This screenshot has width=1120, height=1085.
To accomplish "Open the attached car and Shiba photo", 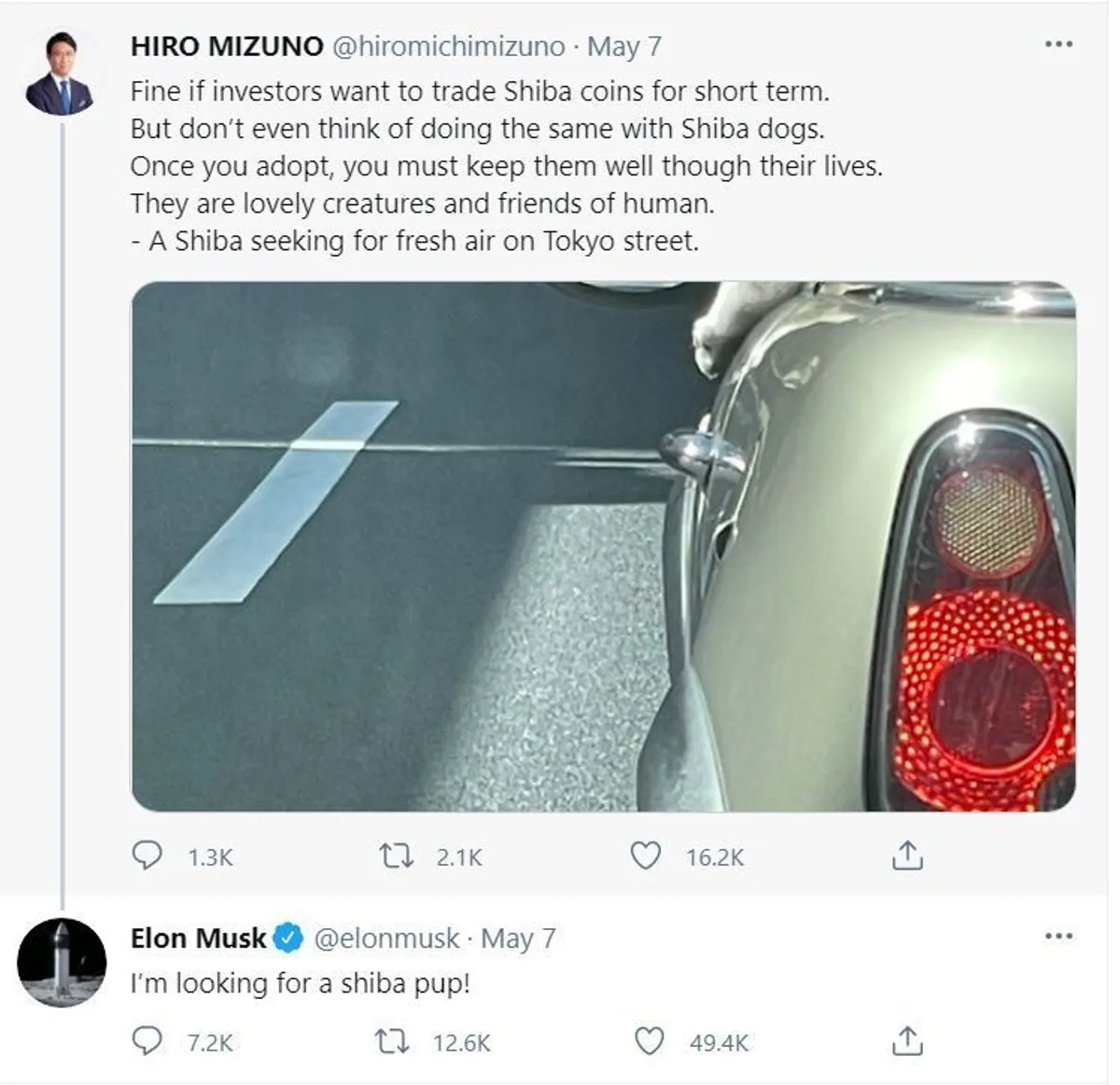I will pyautogui.click(x=603, y=546).
